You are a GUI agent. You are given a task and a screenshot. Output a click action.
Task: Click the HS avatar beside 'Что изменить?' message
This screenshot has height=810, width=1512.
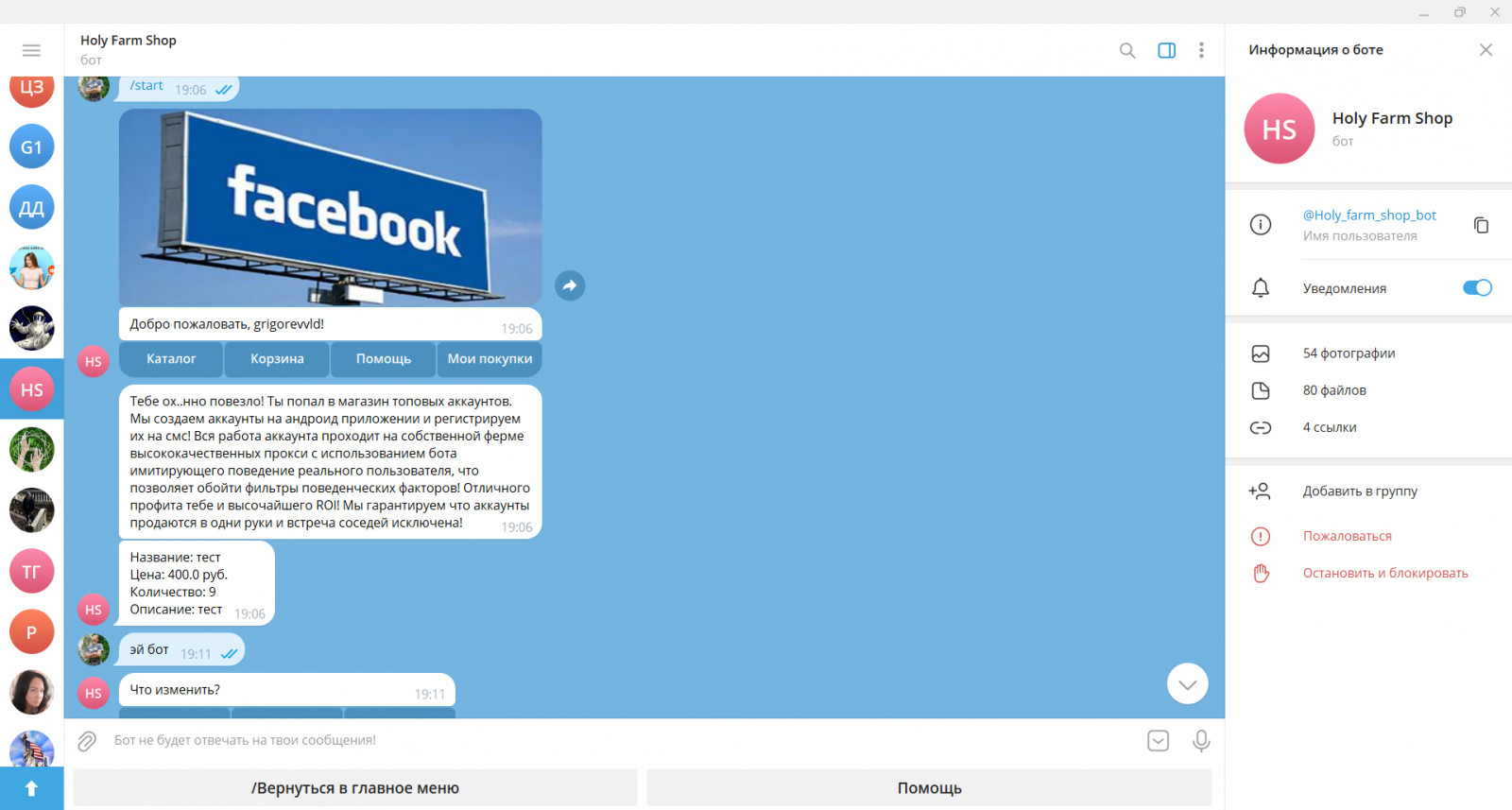94,693
